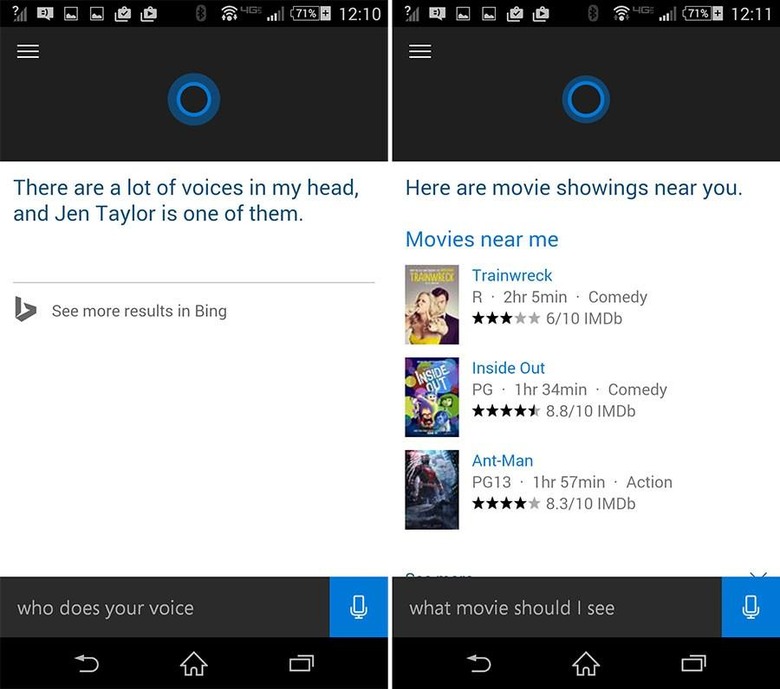Tap recent apps button on right screen
This screenshot has width=780, height=689.
coord(693,663)
